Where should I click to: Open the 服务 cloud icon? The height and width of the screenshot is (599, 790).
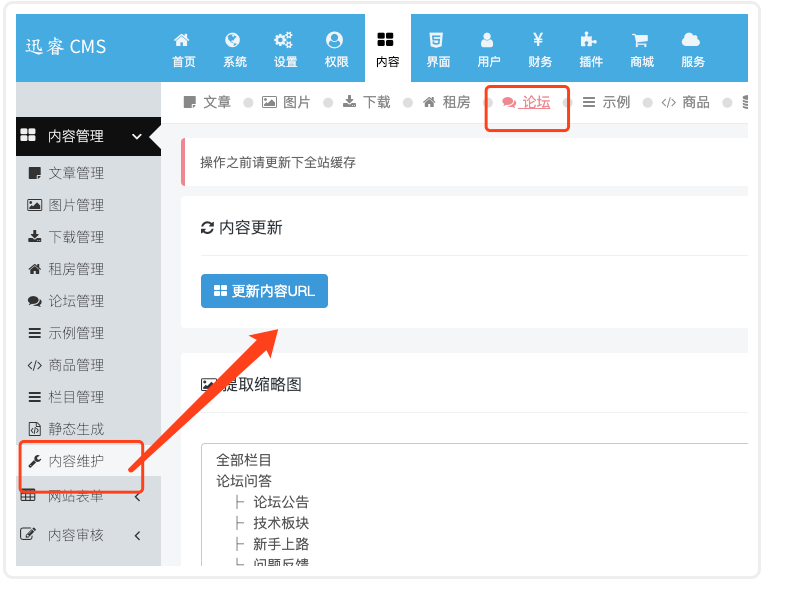tap(692, 41)
